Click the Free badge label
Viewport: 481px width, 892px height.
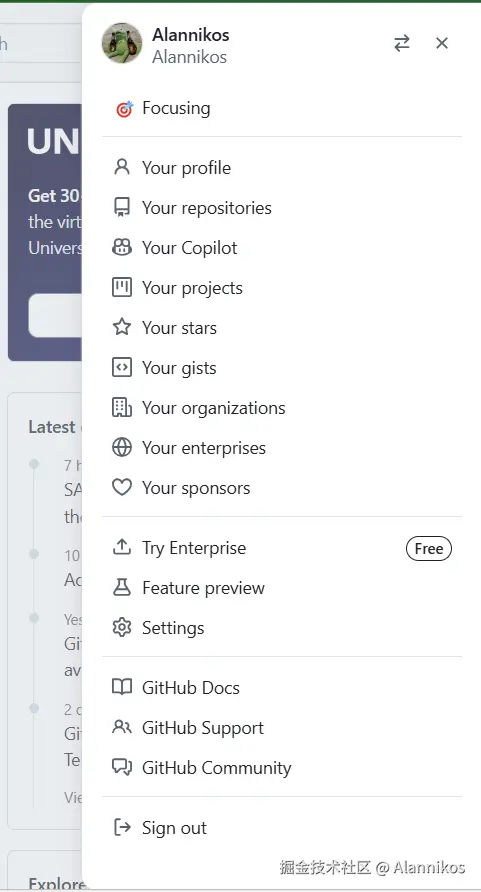coord(429,548)
